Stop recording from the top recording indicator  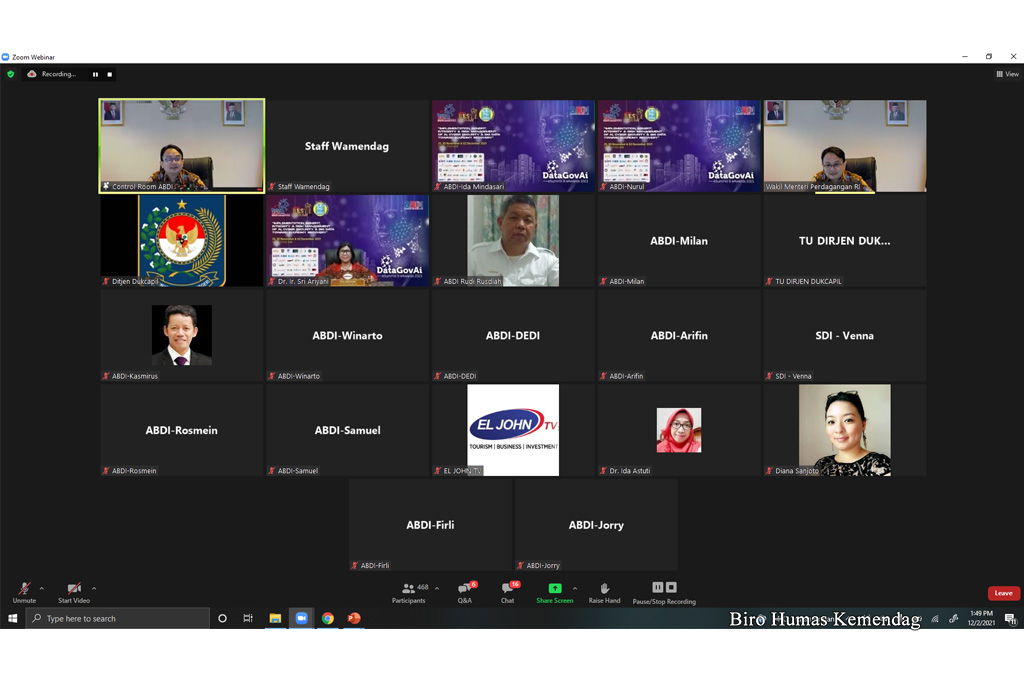pos(110,74)
